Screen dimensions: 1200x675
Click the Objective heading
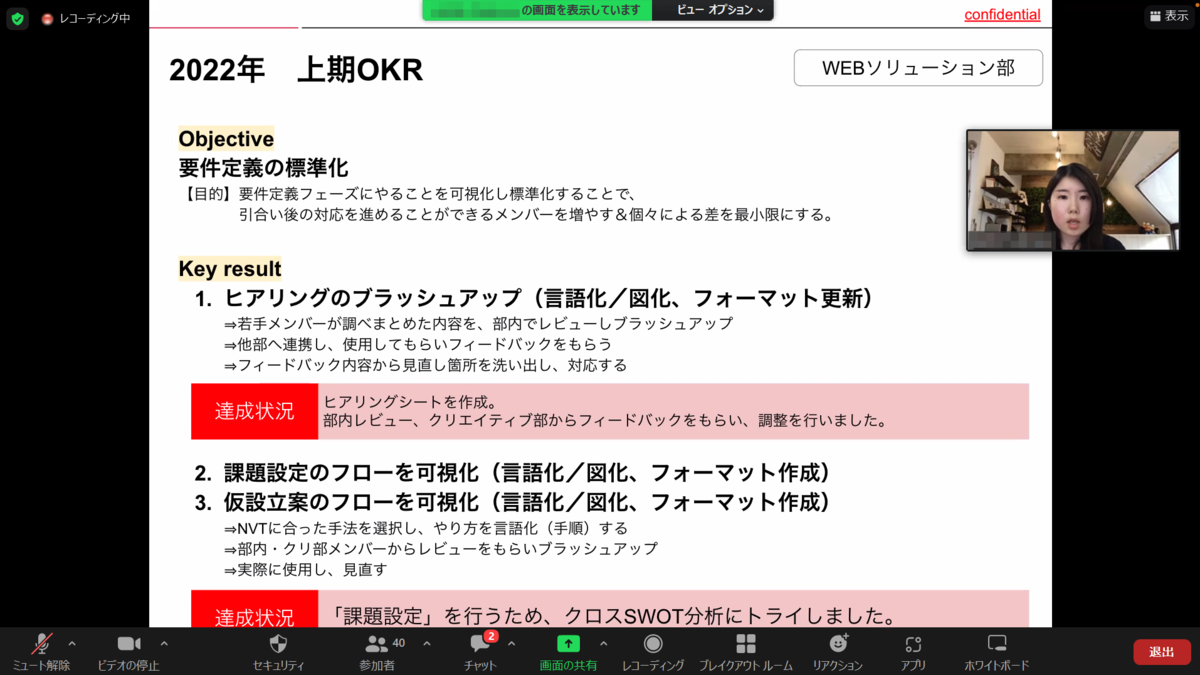(226, 139)
